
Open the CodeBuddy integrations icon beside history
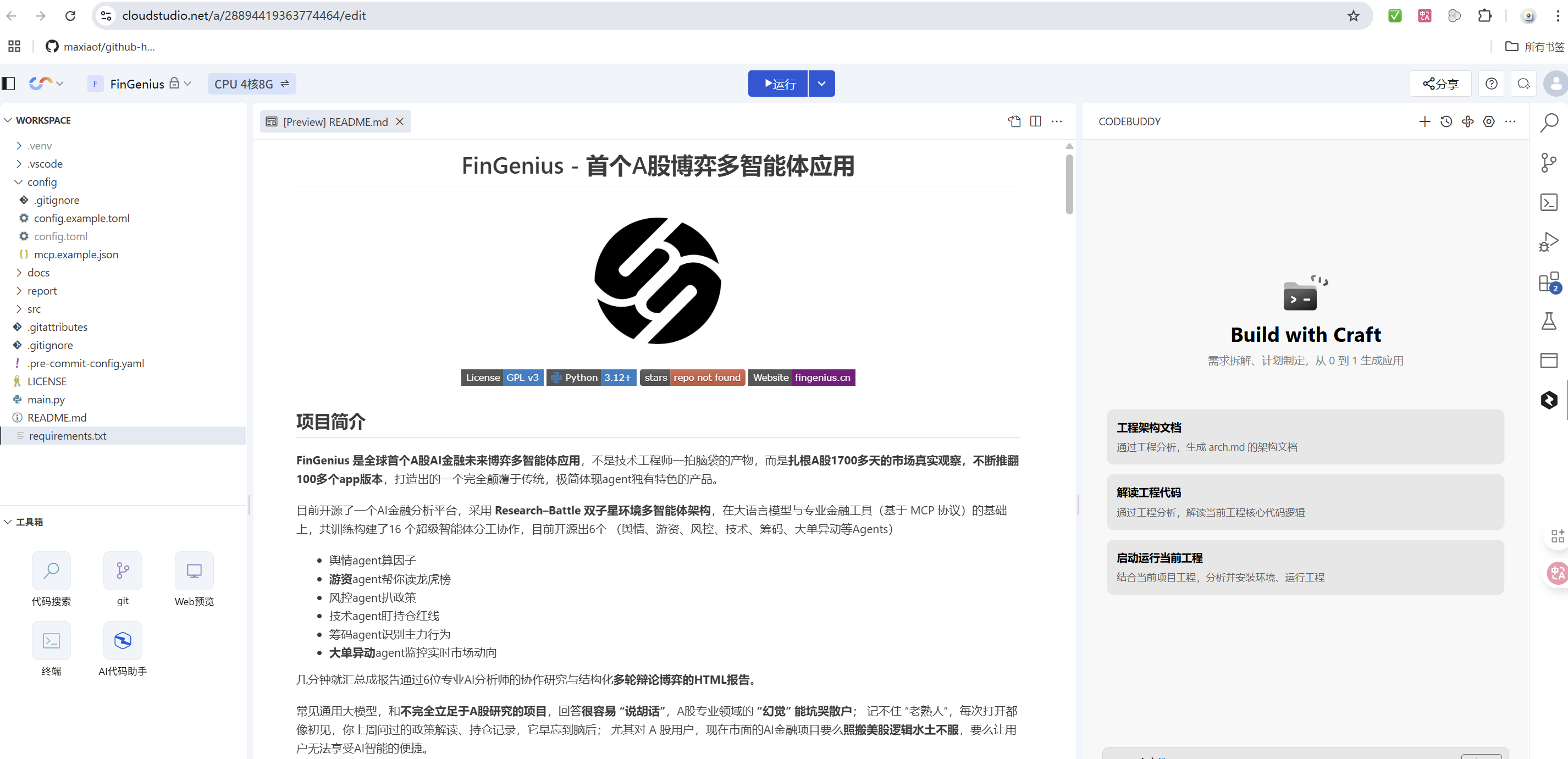[x=1467, y=121]
